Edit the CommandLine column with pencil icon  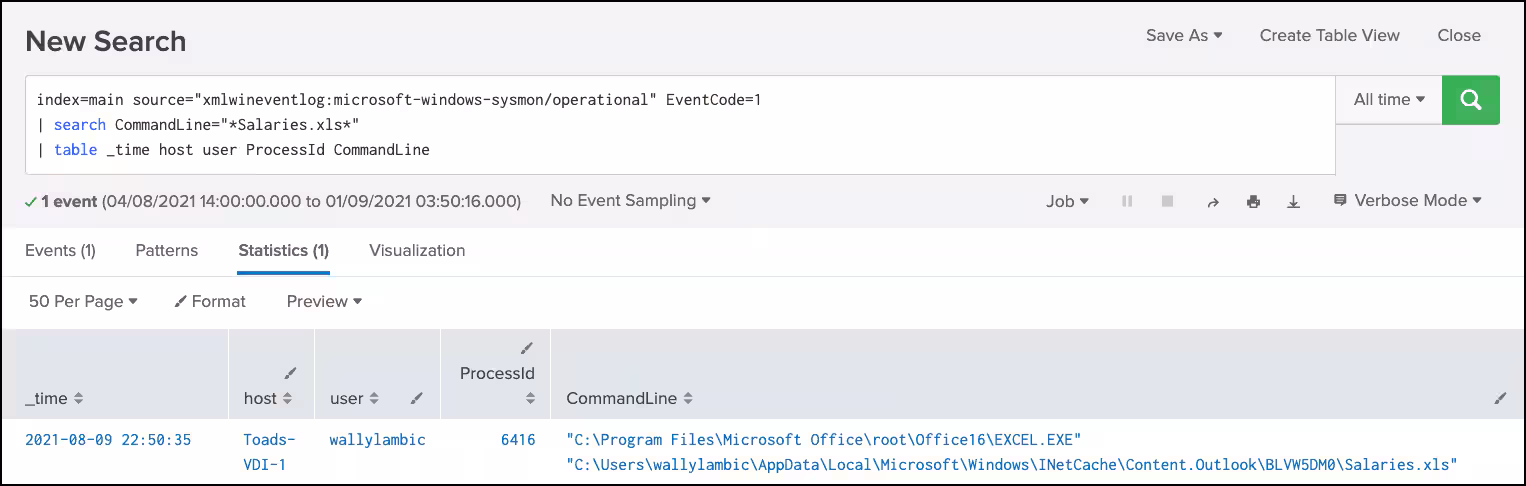1500,398
